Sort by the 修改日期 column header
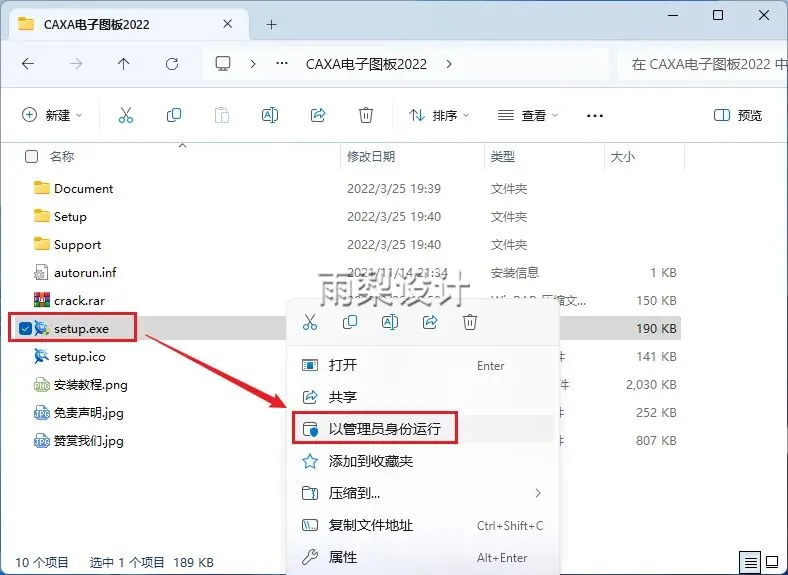 (371, 156)
